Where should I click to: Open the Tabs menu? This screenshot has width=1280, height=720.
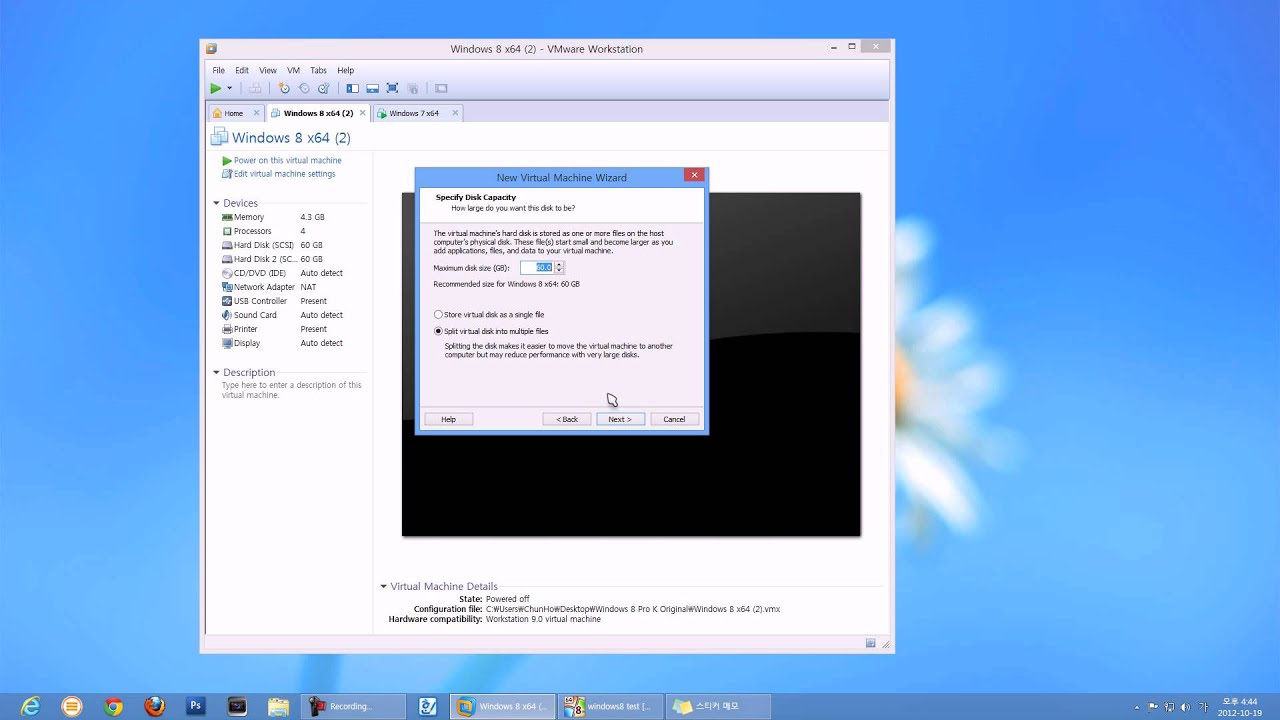[x=318, y=70]
